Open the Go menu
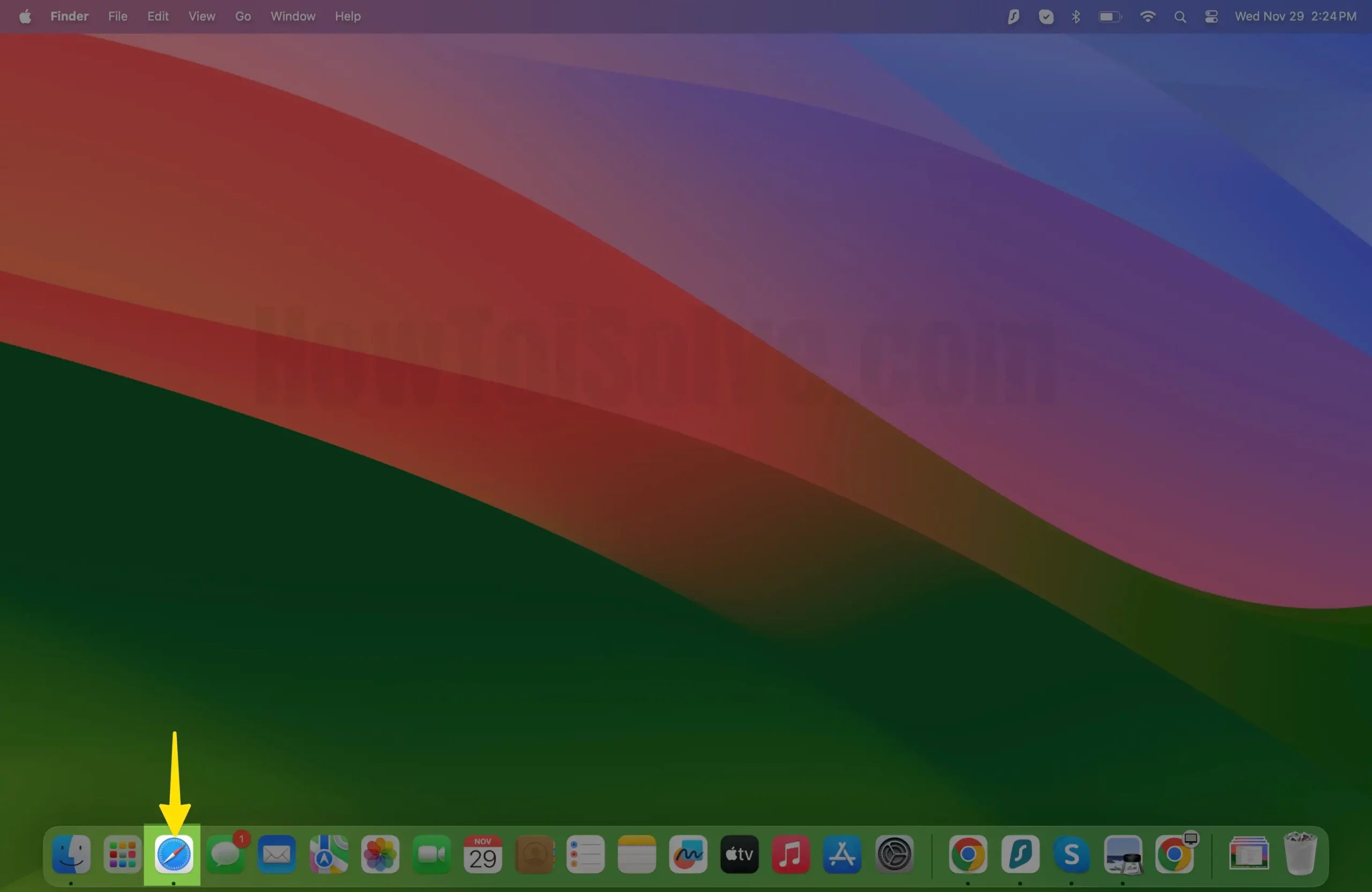The height and width of the screenshot is (892, 1372). (243, 16)
